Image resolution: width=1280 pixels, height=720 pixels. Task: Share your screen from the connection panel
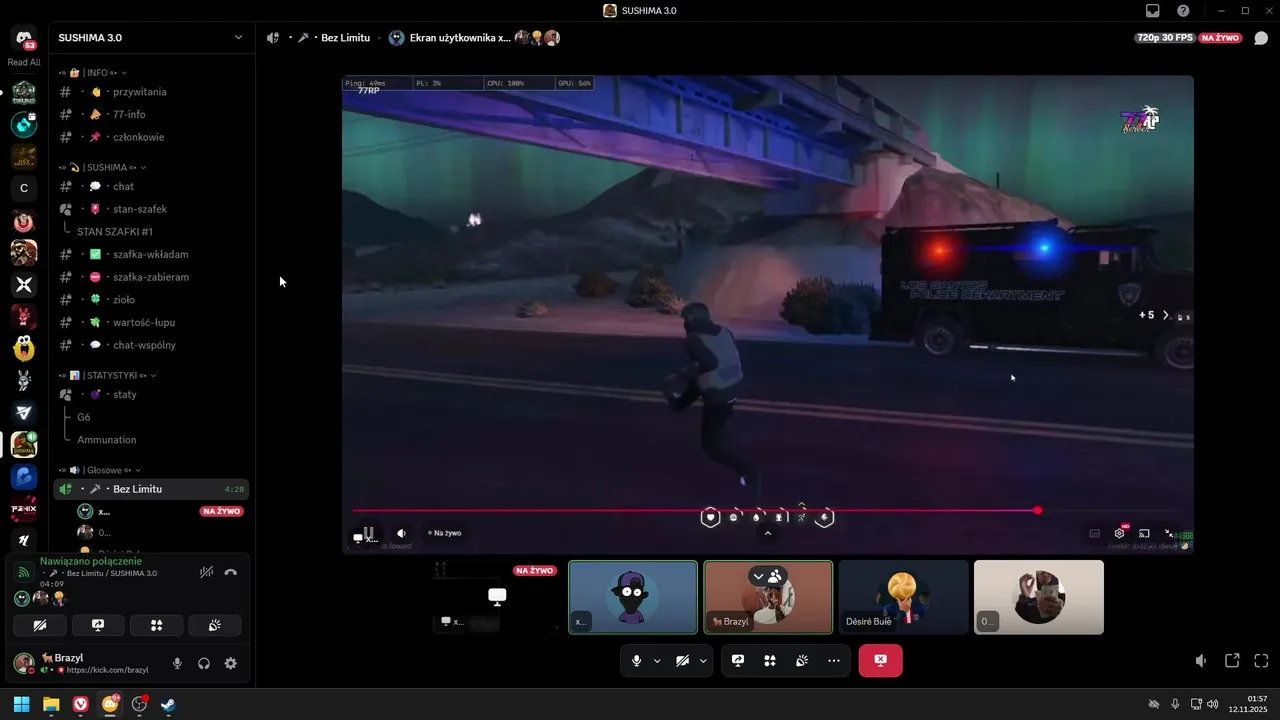pos(98,625)
